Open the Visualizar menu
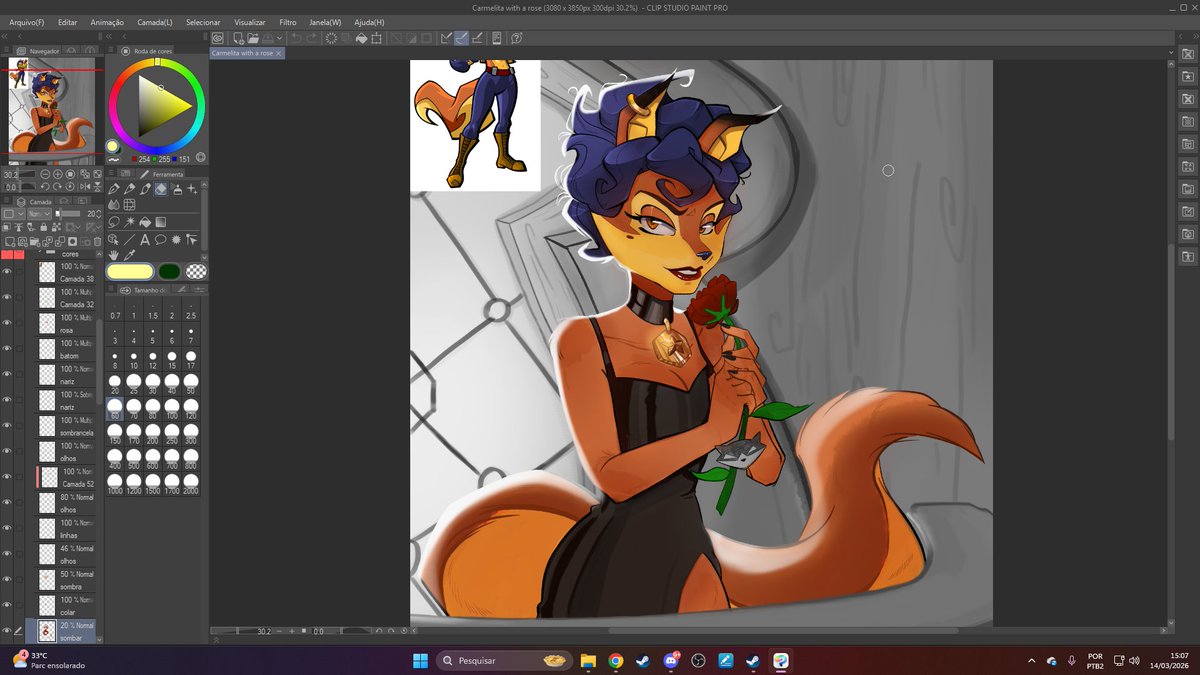The height and width of the screenshot is (675, 1200). 250,21
